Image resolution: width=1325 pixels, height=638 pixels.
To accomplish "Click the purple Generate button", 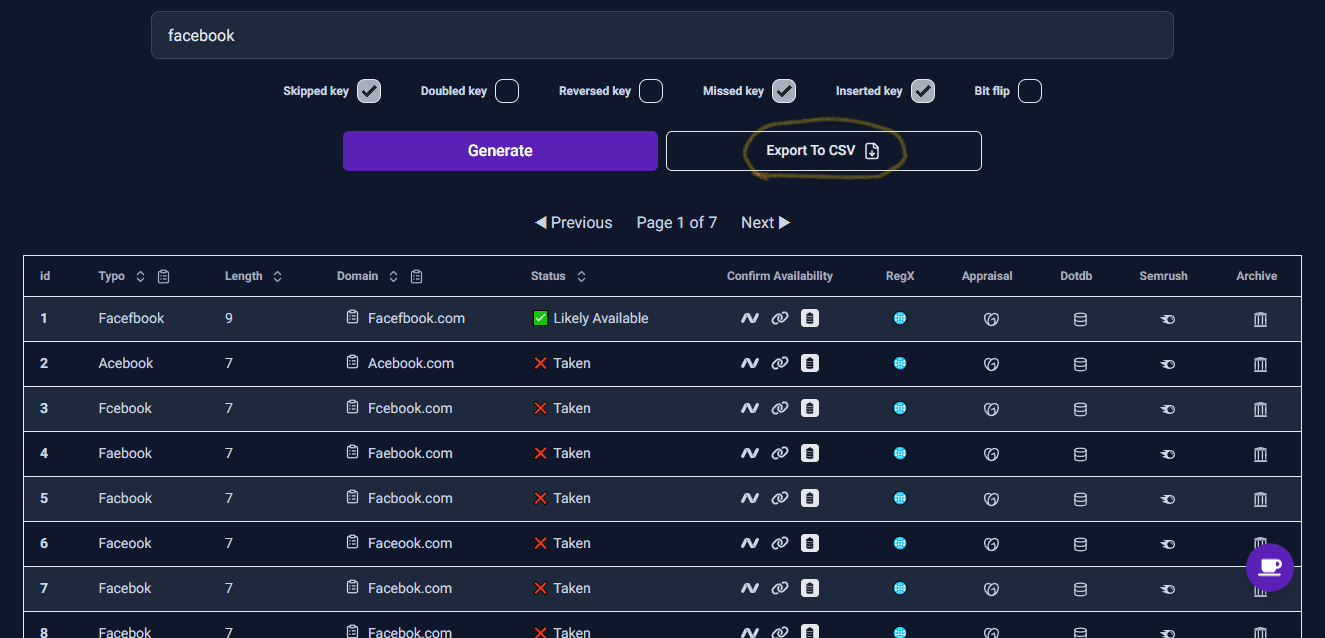I will (500, 151).
